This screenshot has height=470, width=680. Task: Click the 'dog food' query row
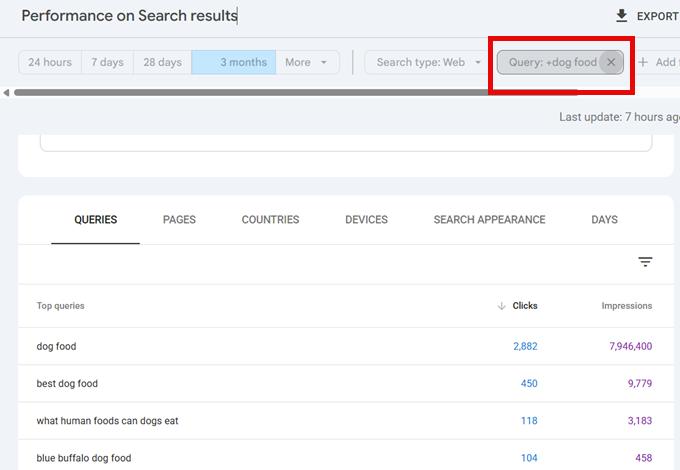(346, 346)
